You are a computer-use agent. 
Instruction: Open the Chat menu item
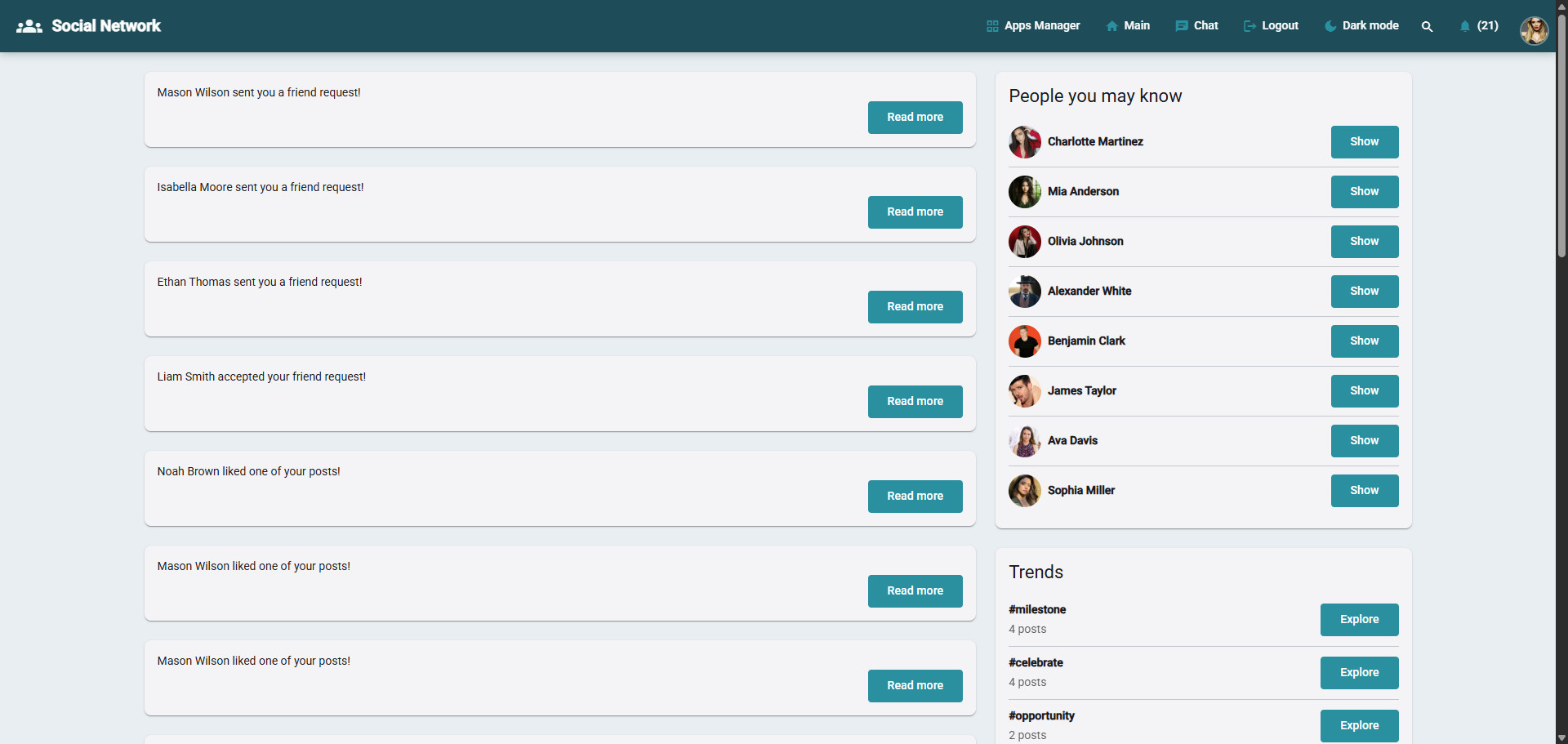pos(1197,26)
